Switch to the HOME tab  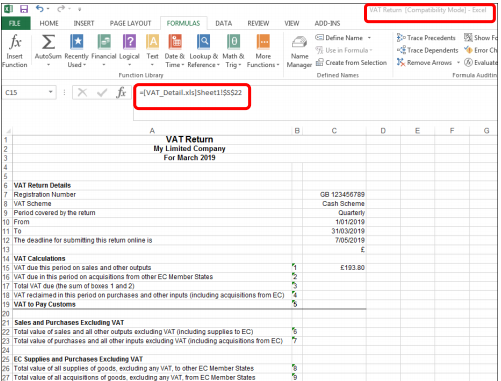(49, 23)
